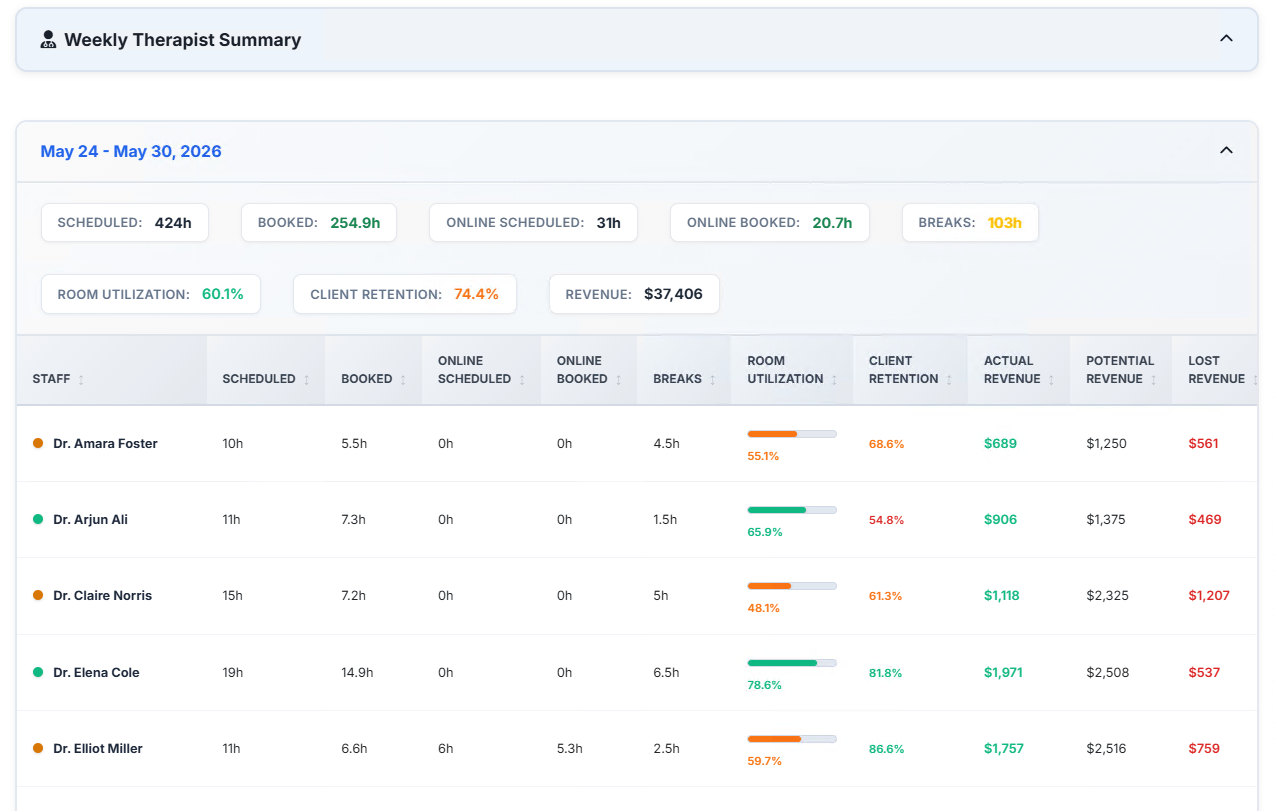Click the 86.6% client retention value
The image size is (1275, 811).
click(x=886, y=749)
